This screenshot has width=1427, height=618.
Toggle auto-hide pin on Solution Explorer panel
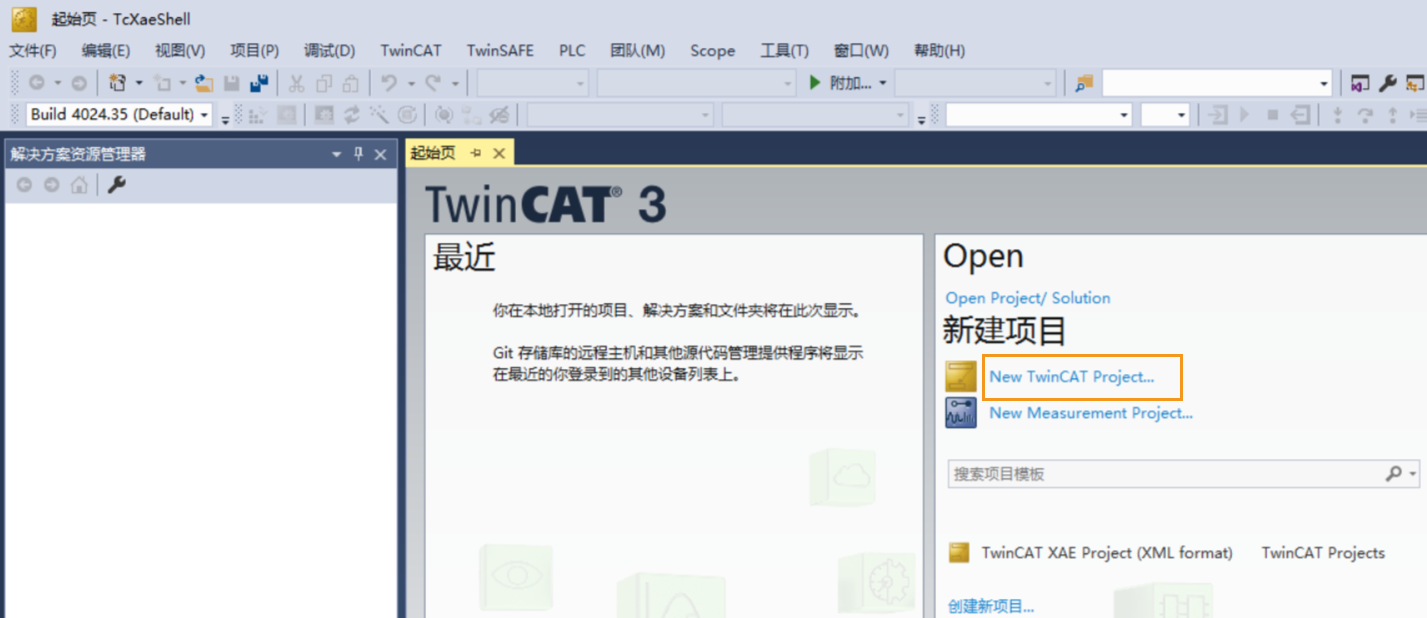(359, 154)
